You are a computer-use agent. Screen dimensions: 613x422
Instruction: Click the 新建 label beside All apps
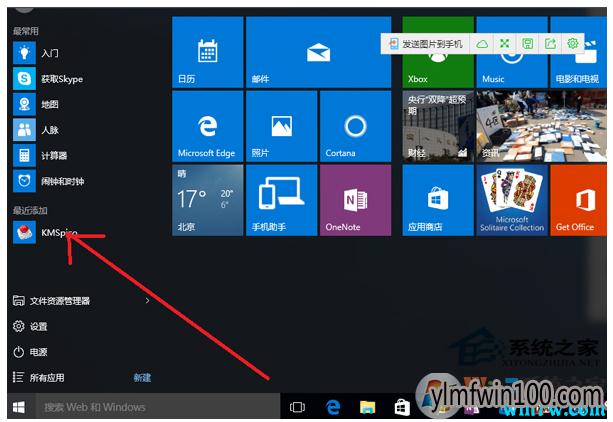click(x=142, y=377)
